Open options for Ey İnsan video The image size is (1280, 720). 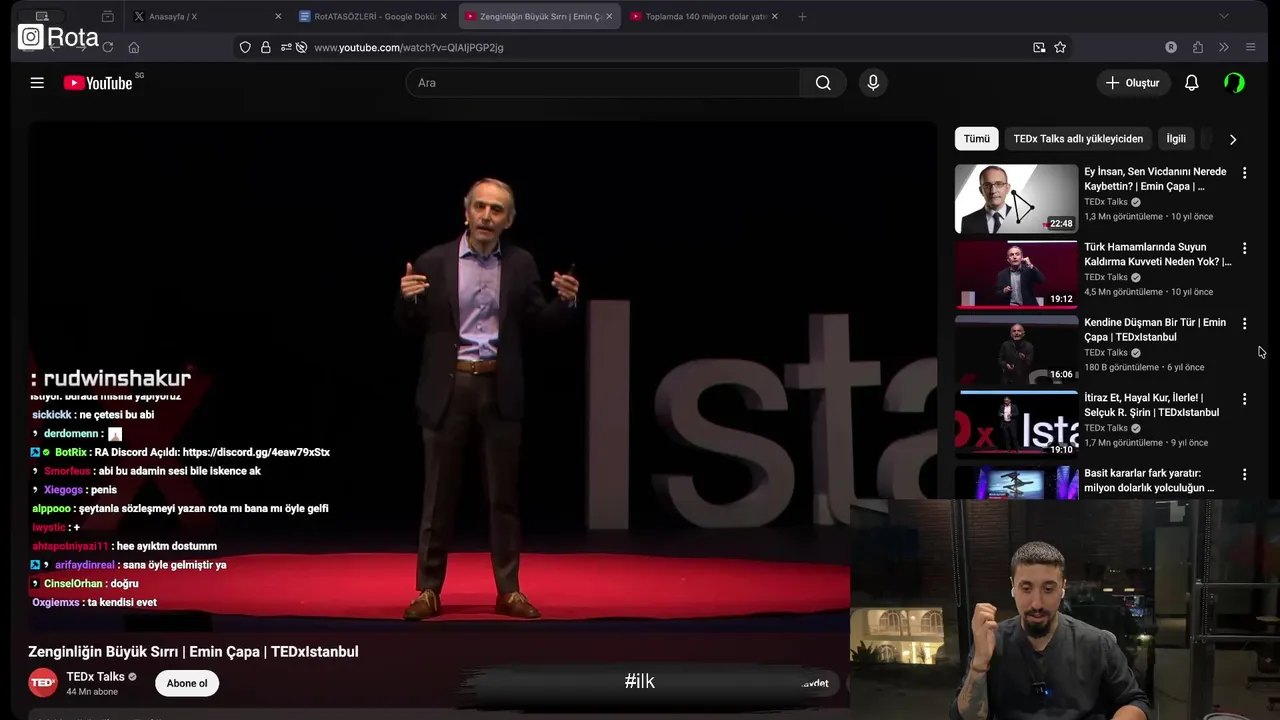pos(1244,173)
